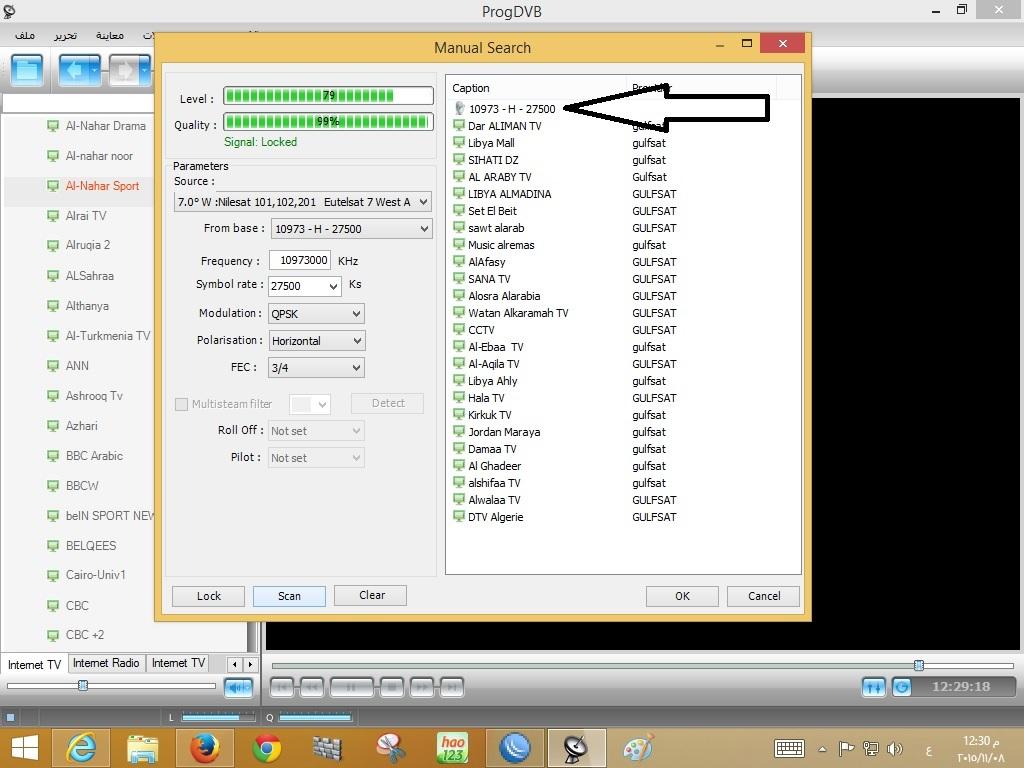Click the transponder icon of 10973 - H - 27500
This screenshot has width=1024, height=768.
[x=460, y=108]
